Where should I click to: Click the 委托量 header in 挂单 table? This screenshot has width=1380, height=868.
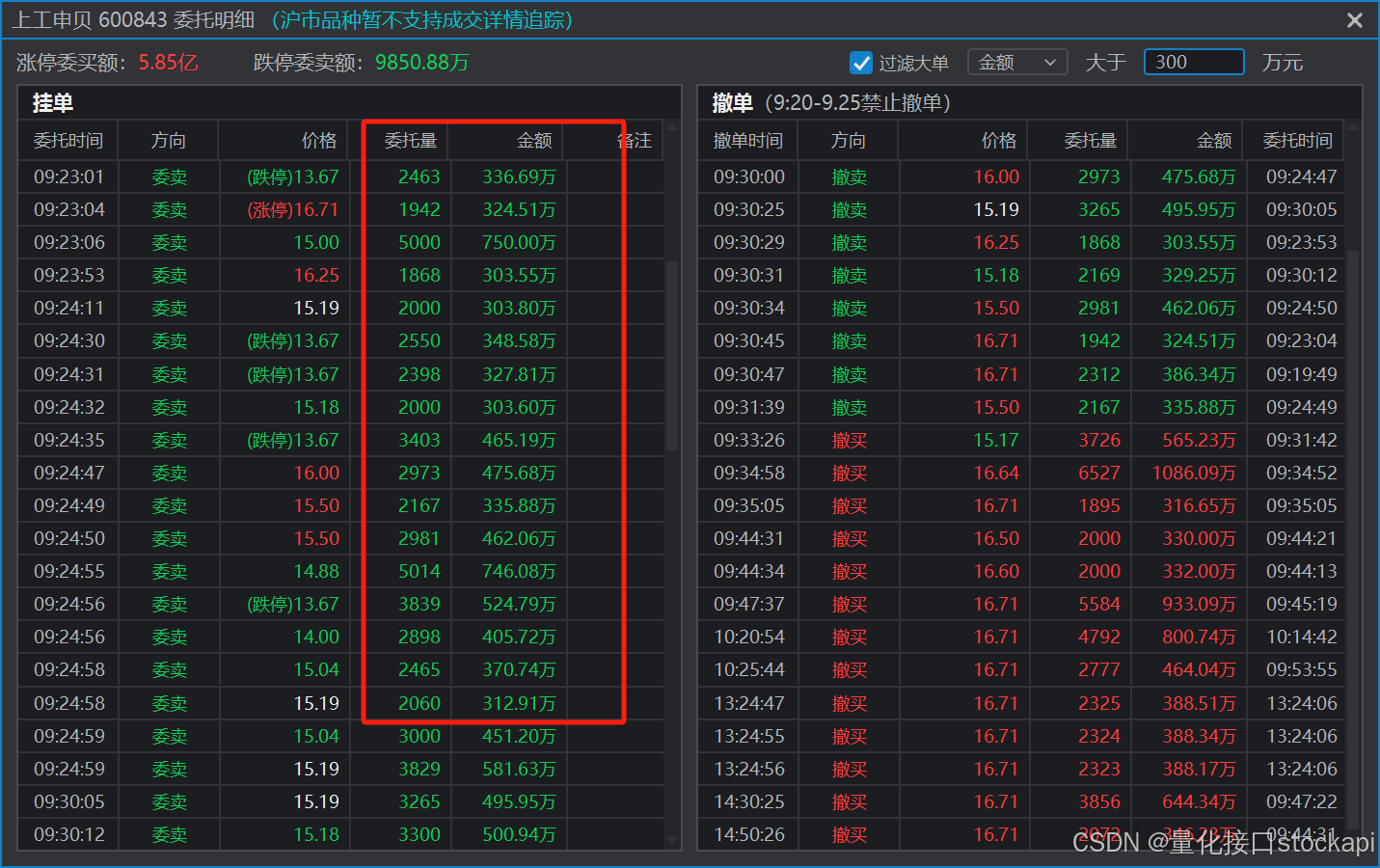click(411, 141)
